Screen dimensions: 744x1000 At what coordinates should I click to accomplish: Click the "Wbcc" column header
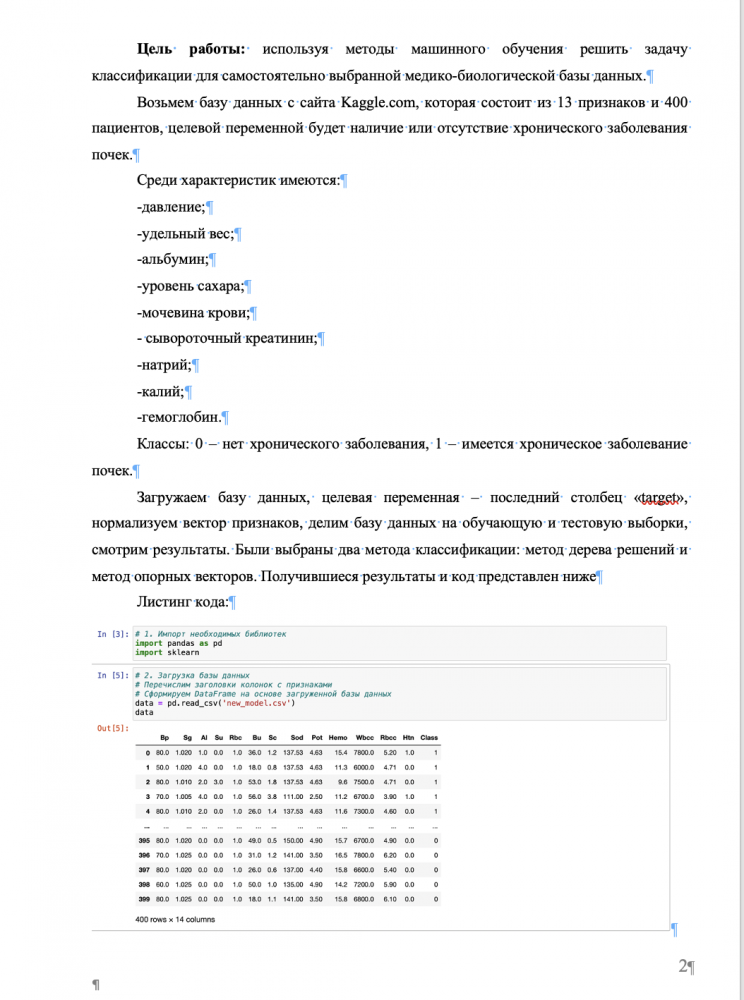[365, 737]
